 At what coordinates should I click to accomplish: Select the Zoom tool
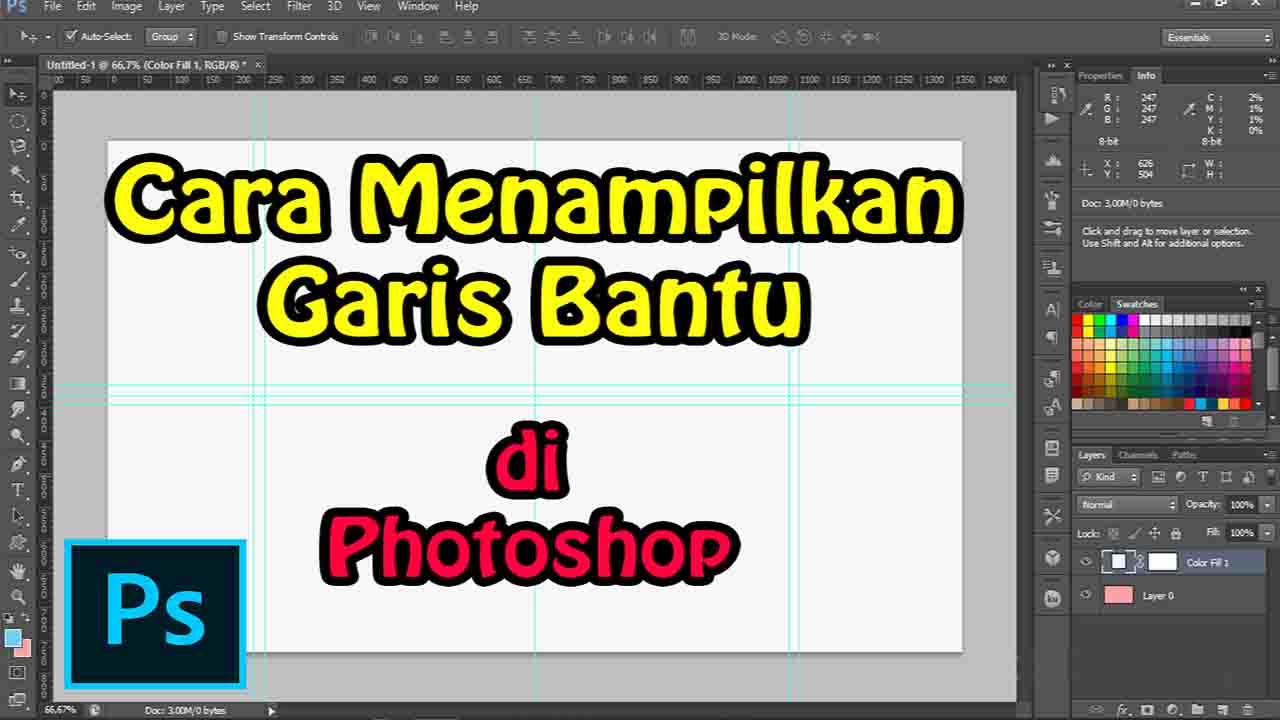18,597
